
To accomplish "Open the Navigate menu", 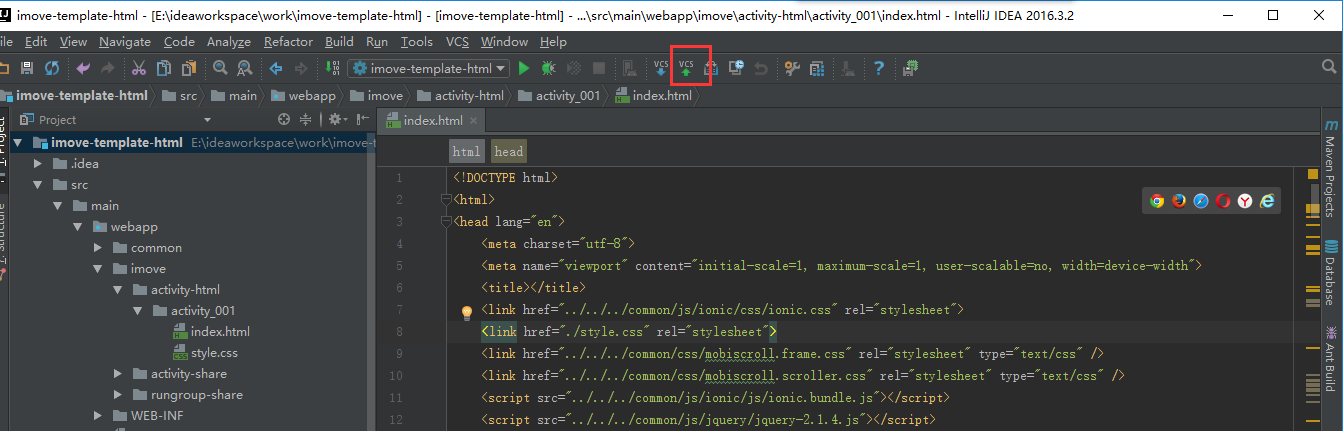I will point(125,41).
